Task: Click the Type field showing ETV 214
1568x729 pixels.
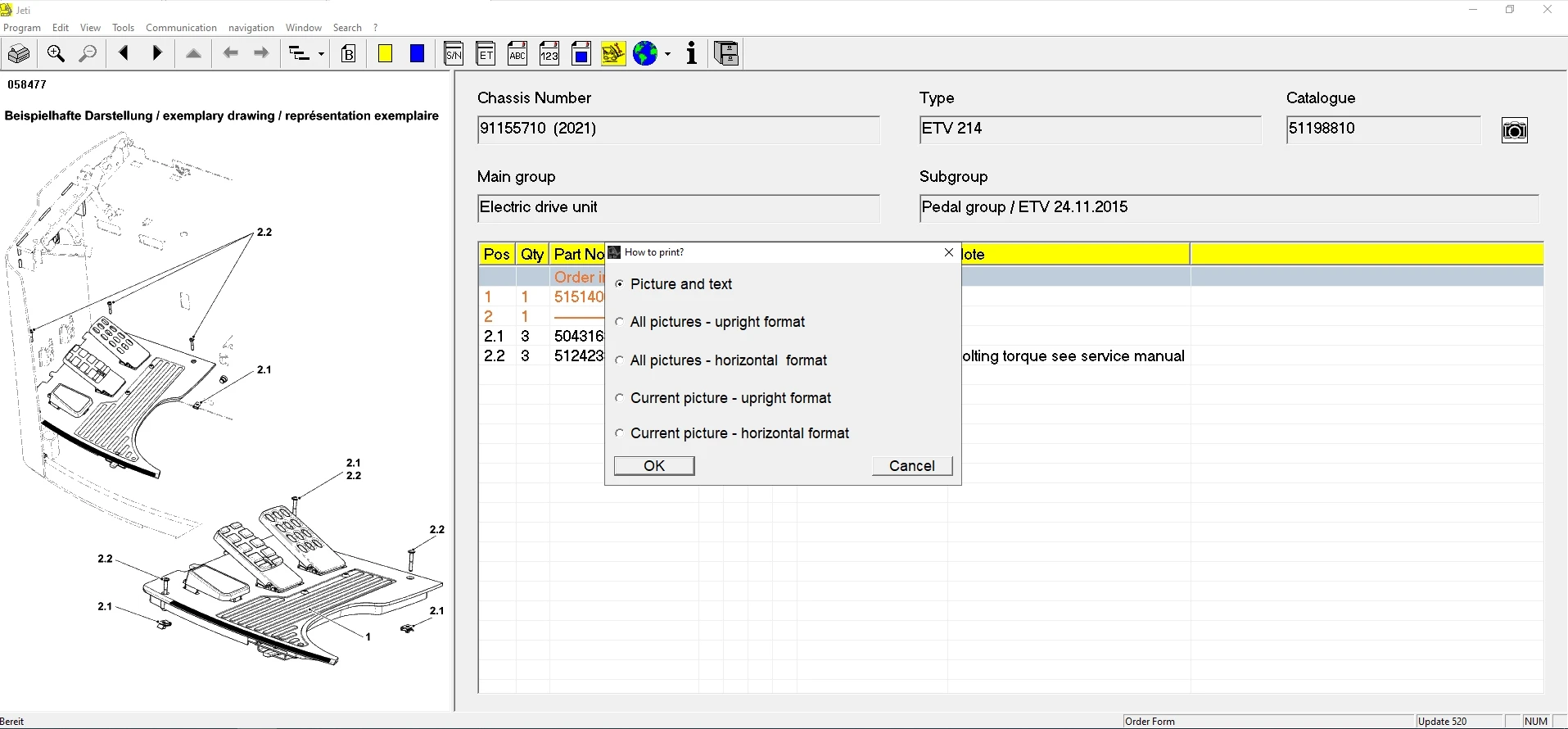Action: pos(1091,129)
